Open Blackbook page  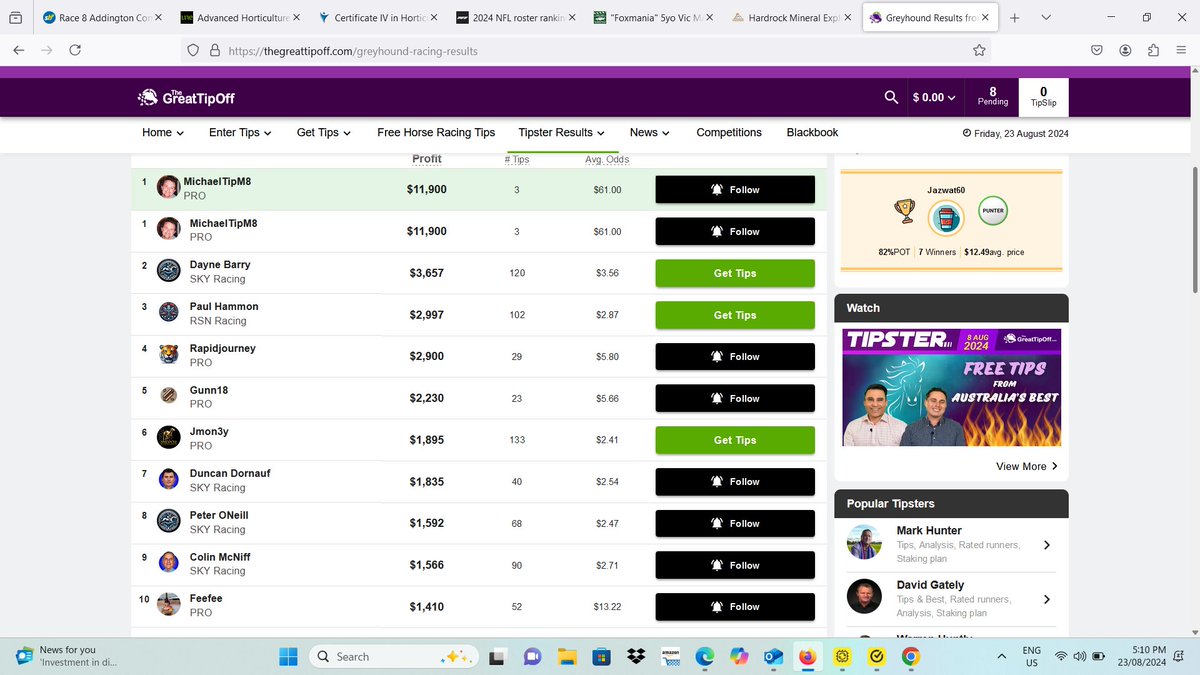point(812,132)
